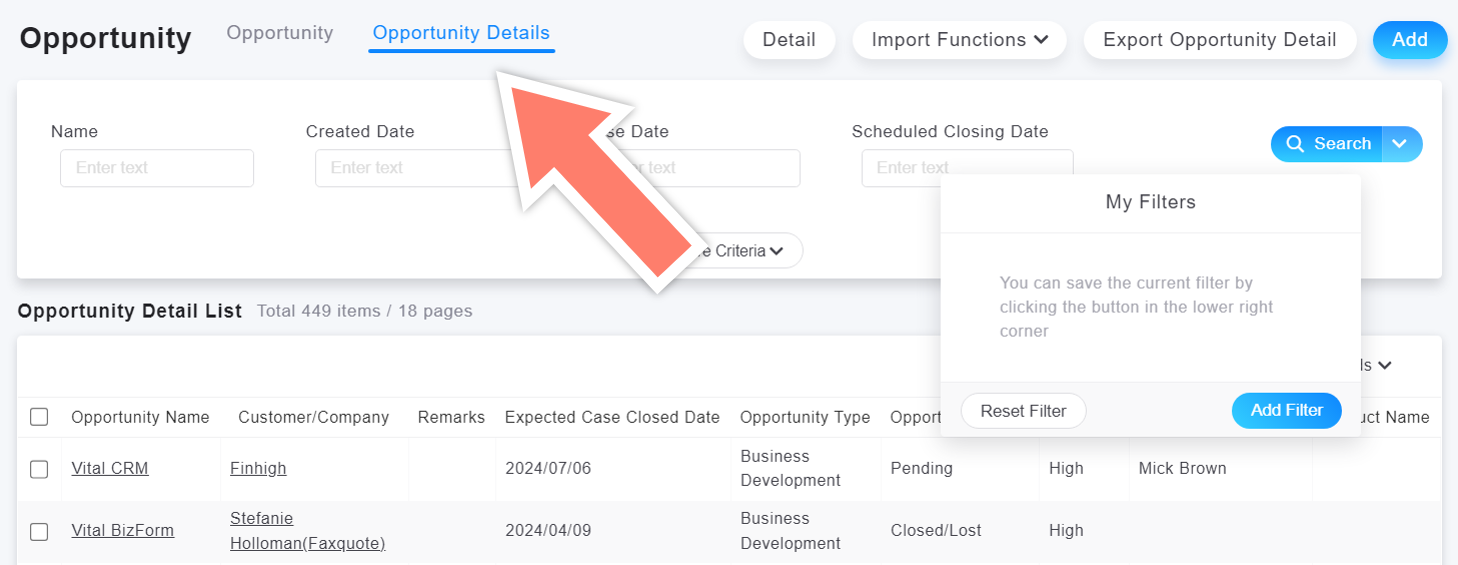Toggle the select-all checkbox in header

click(x=39, y=417)
